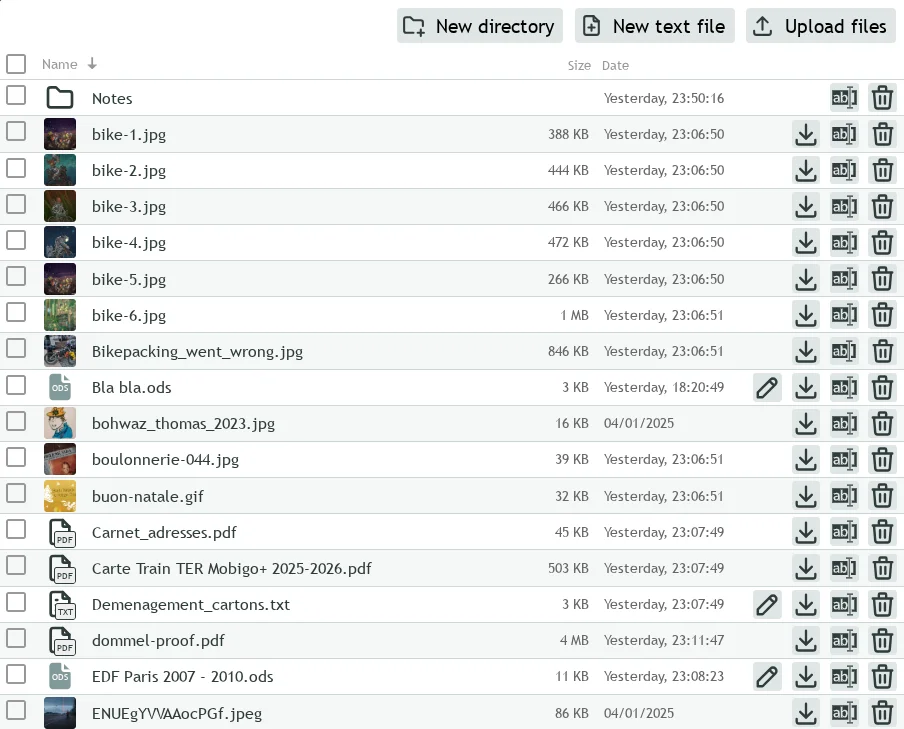Delete Carte Train TER Mobigo+ pdf
This screenshot has height=729, width=904.
883,569
